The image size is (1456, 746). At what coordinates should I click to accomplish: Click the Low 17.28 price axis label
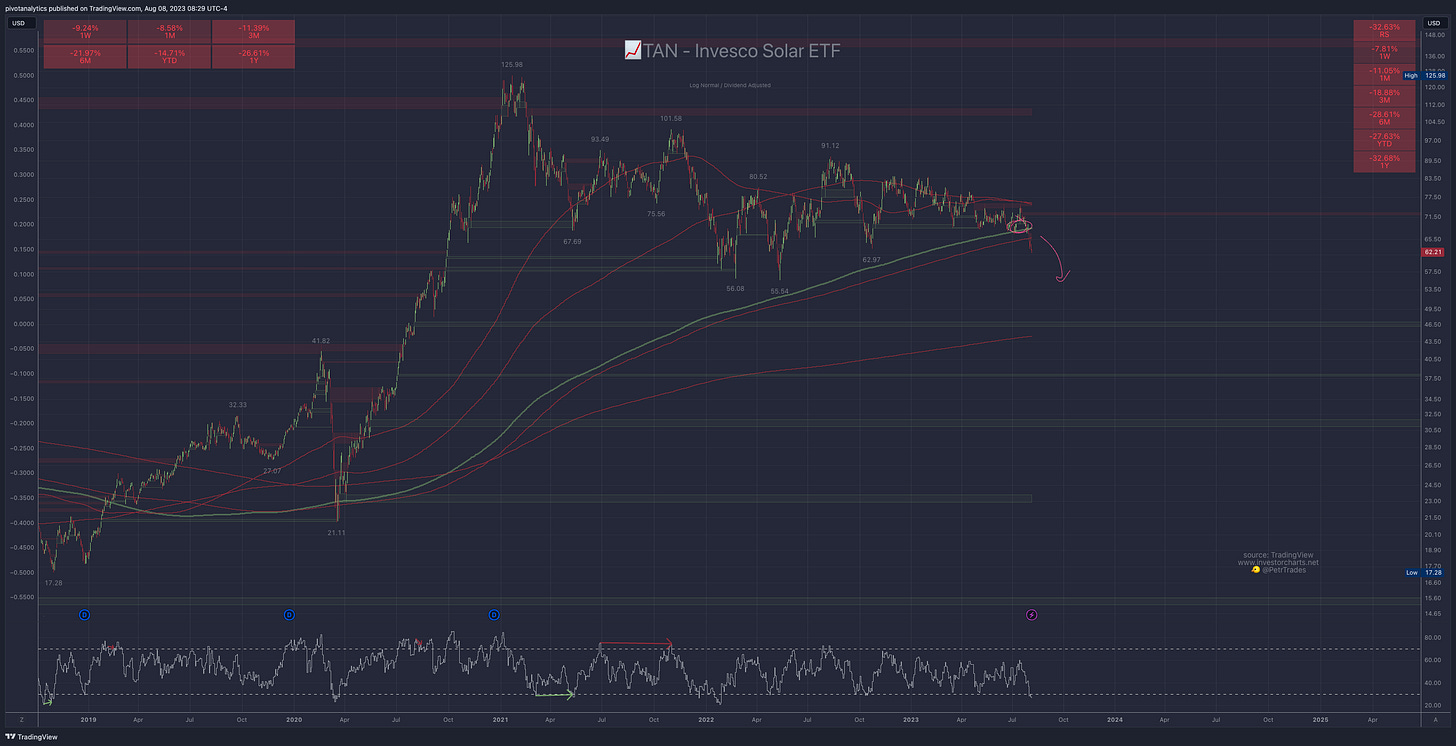point(1425,573)
